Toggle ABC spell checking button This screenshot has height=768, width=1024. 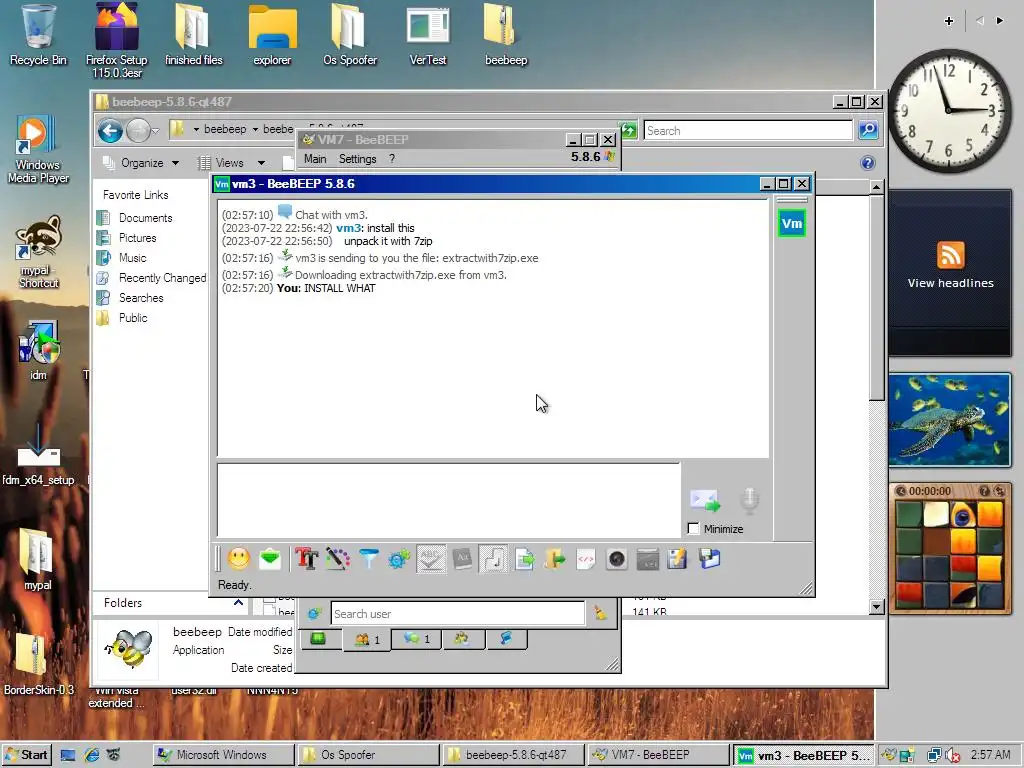pyautogui.click(x=431, y=559)
